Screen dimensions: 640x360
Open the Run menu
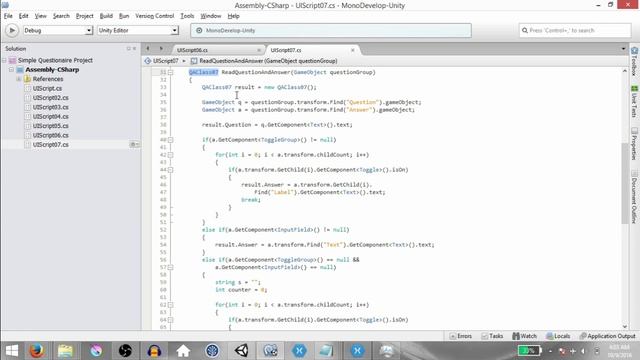pos(124,16)
